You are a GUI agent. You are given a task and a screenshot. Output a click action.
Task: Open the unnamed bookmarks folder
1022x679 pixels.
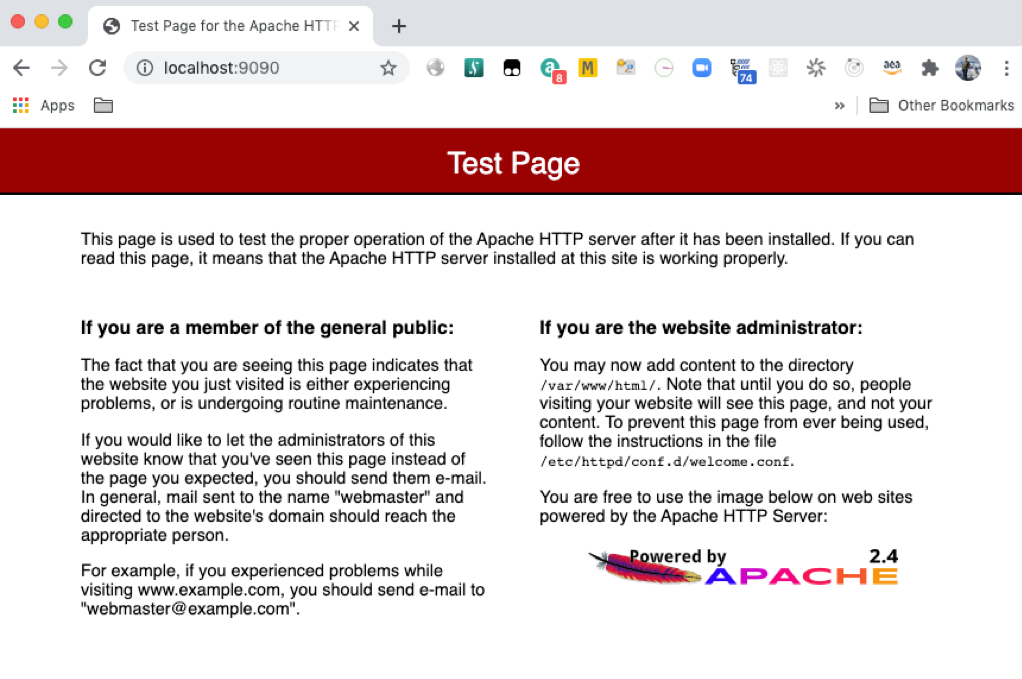[103, 106]
